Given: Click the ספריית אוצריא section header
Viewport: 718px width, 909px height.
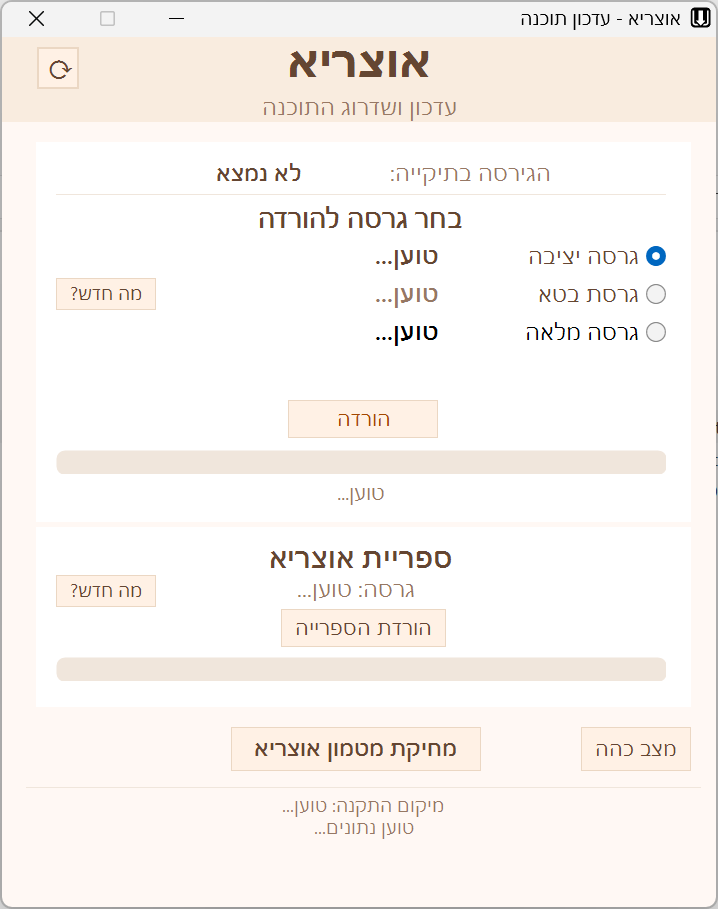Looking at the screenshot, I should coord(363,560).
